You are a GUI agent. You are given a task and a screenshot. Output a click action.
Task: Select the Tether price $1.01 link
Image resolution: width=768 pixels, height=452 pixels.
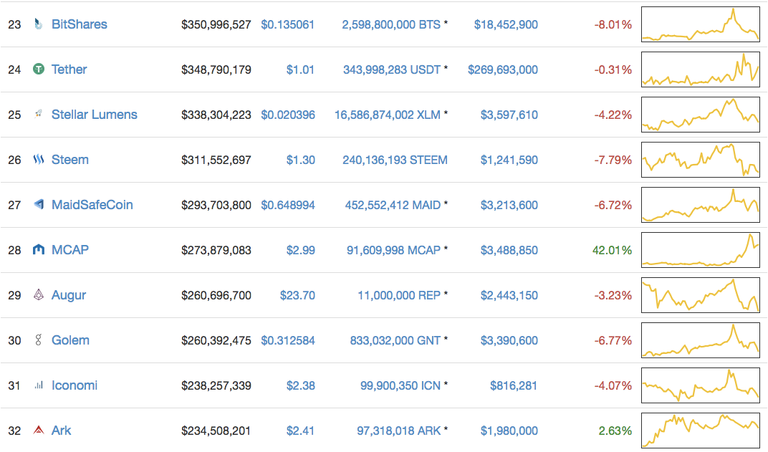tap(300, 69)
